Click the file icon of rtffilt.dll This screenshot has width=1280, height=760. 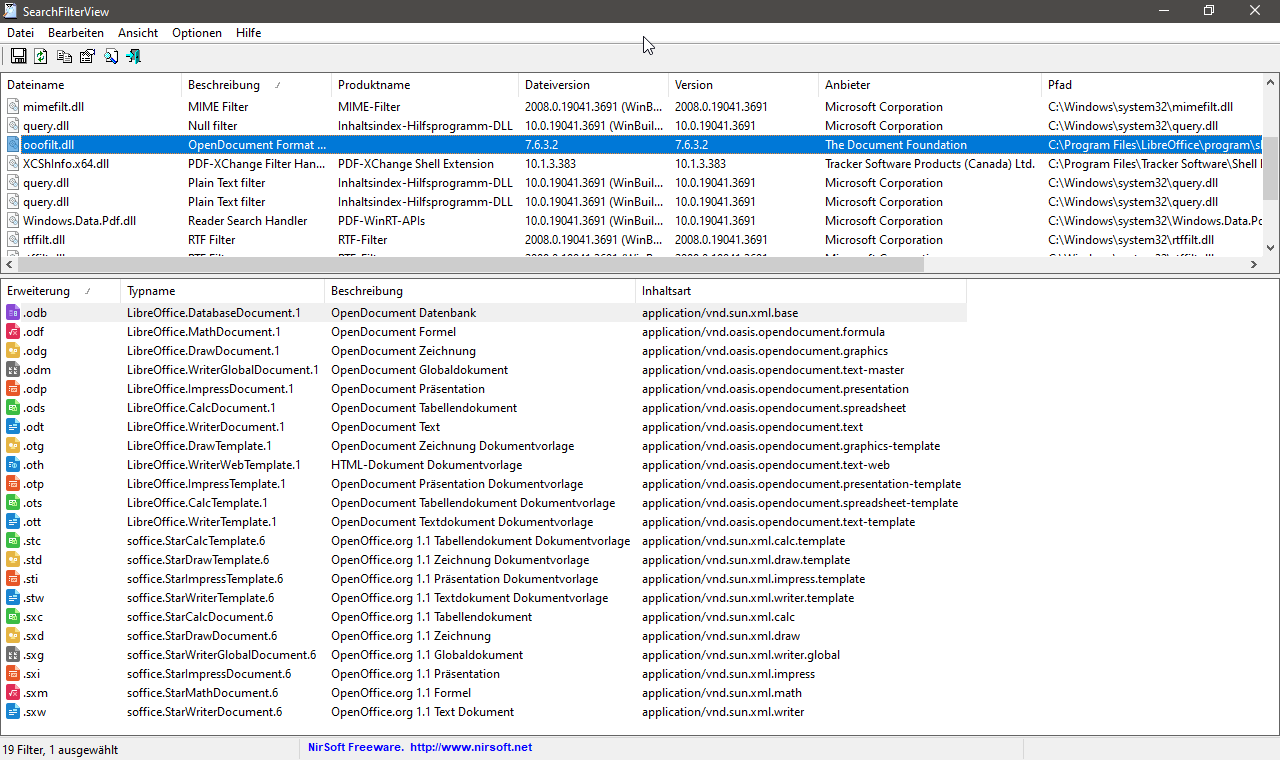click(x=13, y=240)
